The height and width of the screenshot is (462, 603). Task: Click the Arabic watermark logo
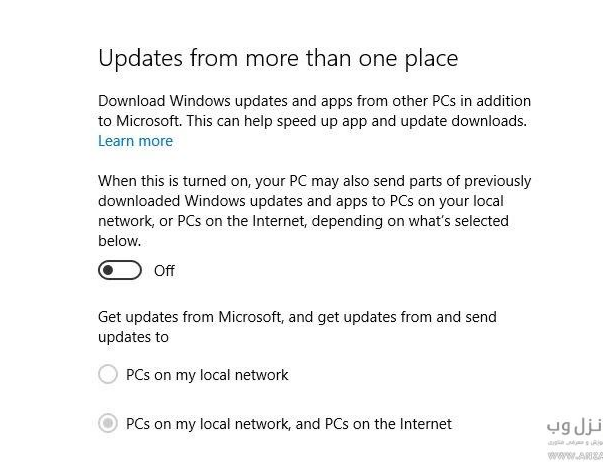(574, 427)
